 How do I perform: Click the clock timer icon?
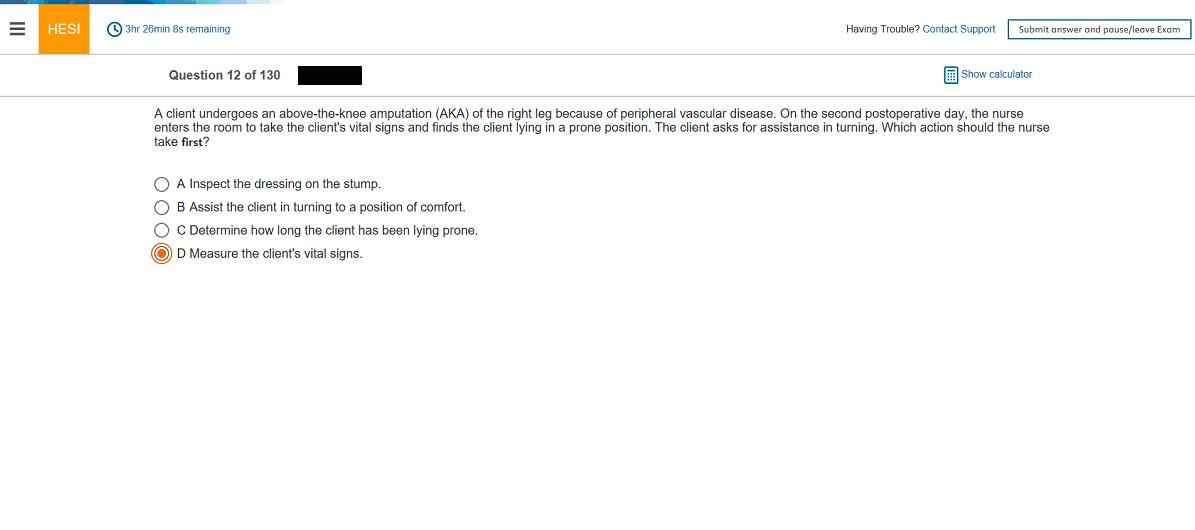point(114,29)
